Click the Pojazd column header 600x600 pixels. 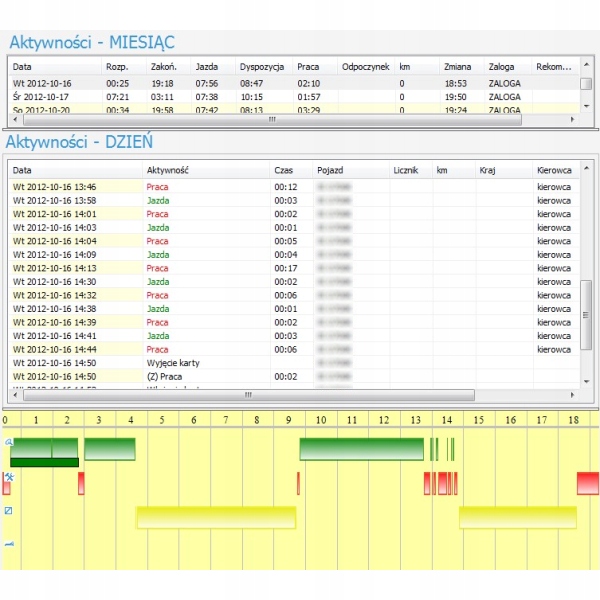330,170
